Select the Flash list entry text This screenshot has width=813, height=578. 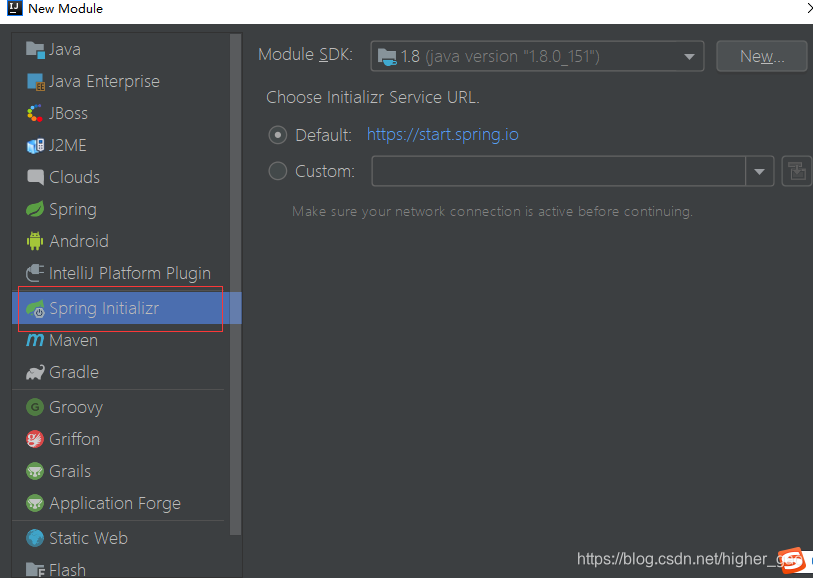click(x=67, y=570)
